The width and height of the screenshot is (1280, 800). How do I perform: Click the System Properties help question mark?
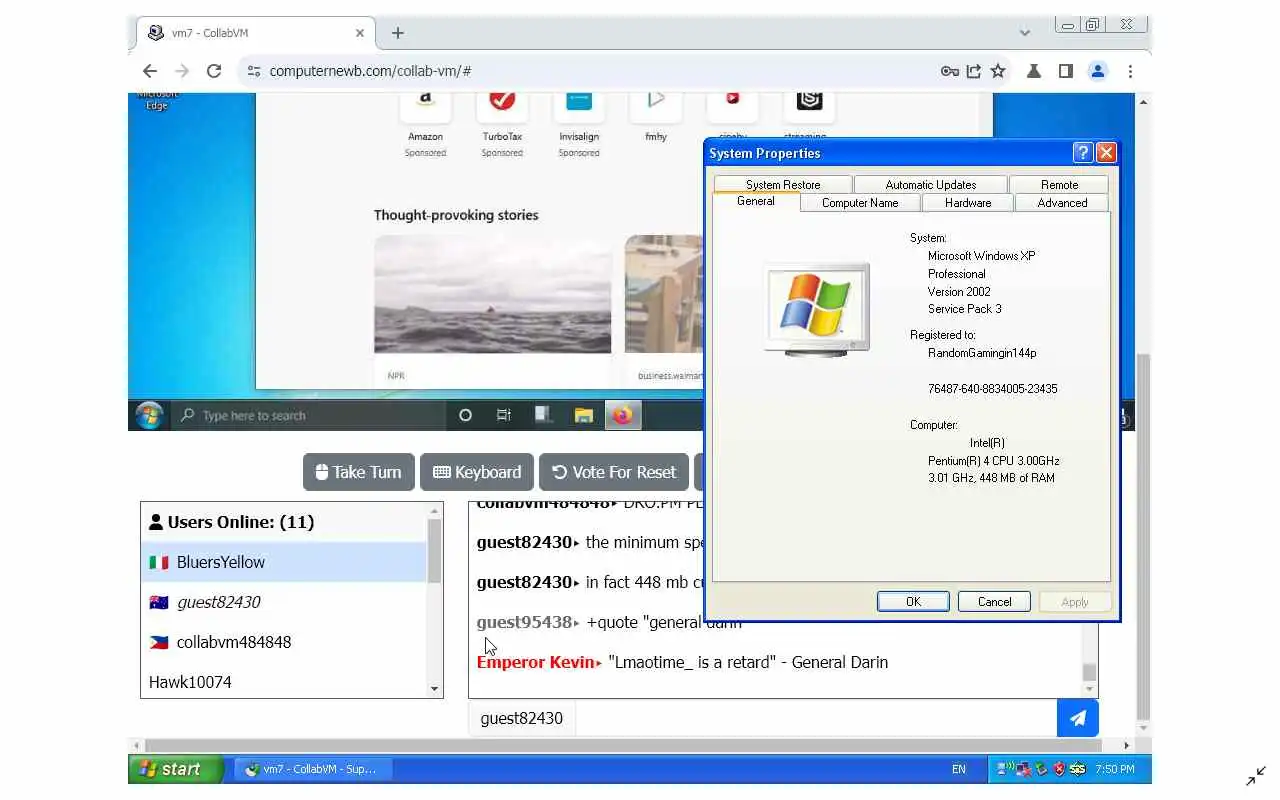coord(1083,152)
